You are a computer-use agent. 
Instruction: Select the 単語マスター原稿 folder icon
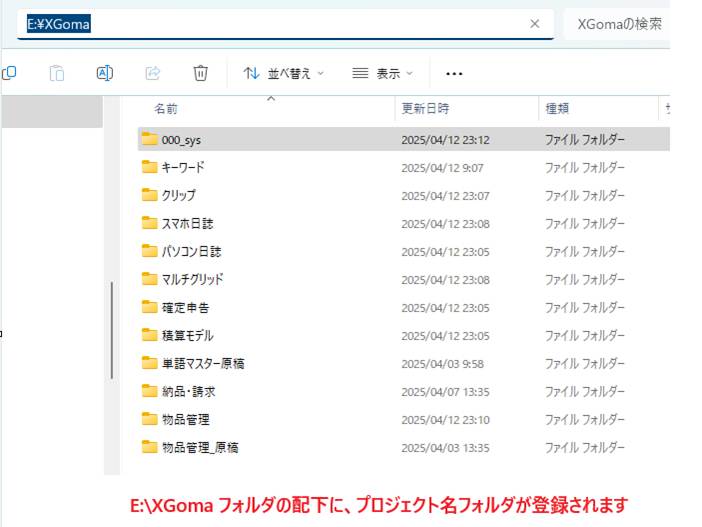(150, 363)
